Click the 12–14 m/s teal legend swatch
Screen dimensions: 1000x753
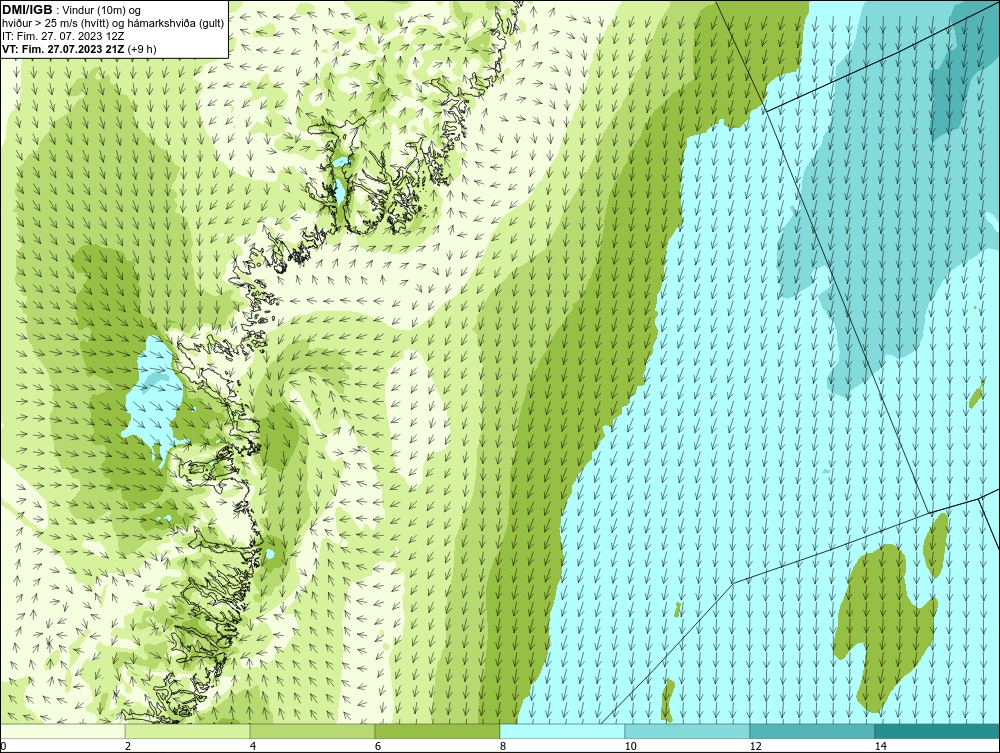812,731
